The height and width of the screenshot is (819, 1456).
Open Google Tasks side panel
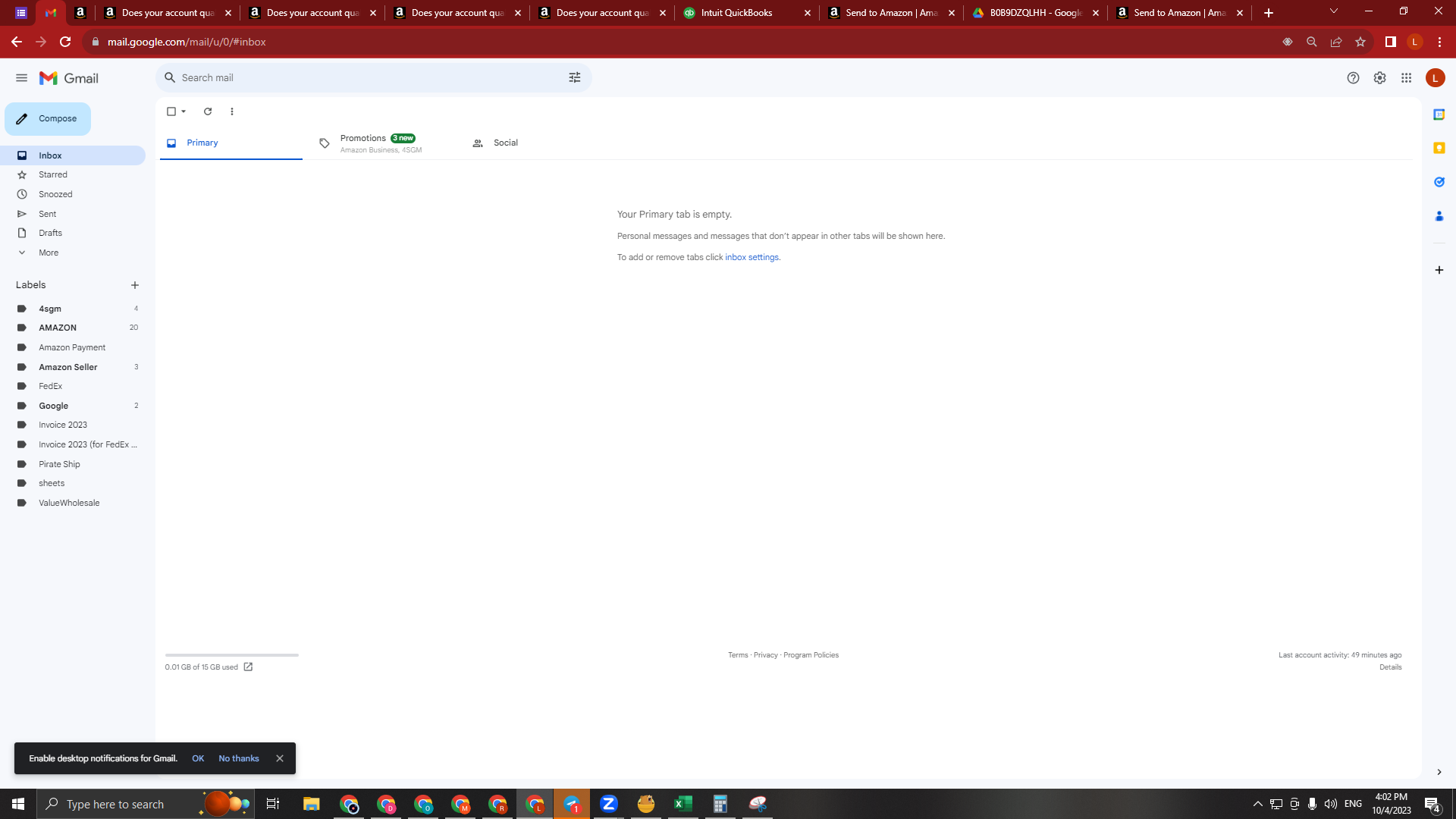click(x=1439, y=182)
